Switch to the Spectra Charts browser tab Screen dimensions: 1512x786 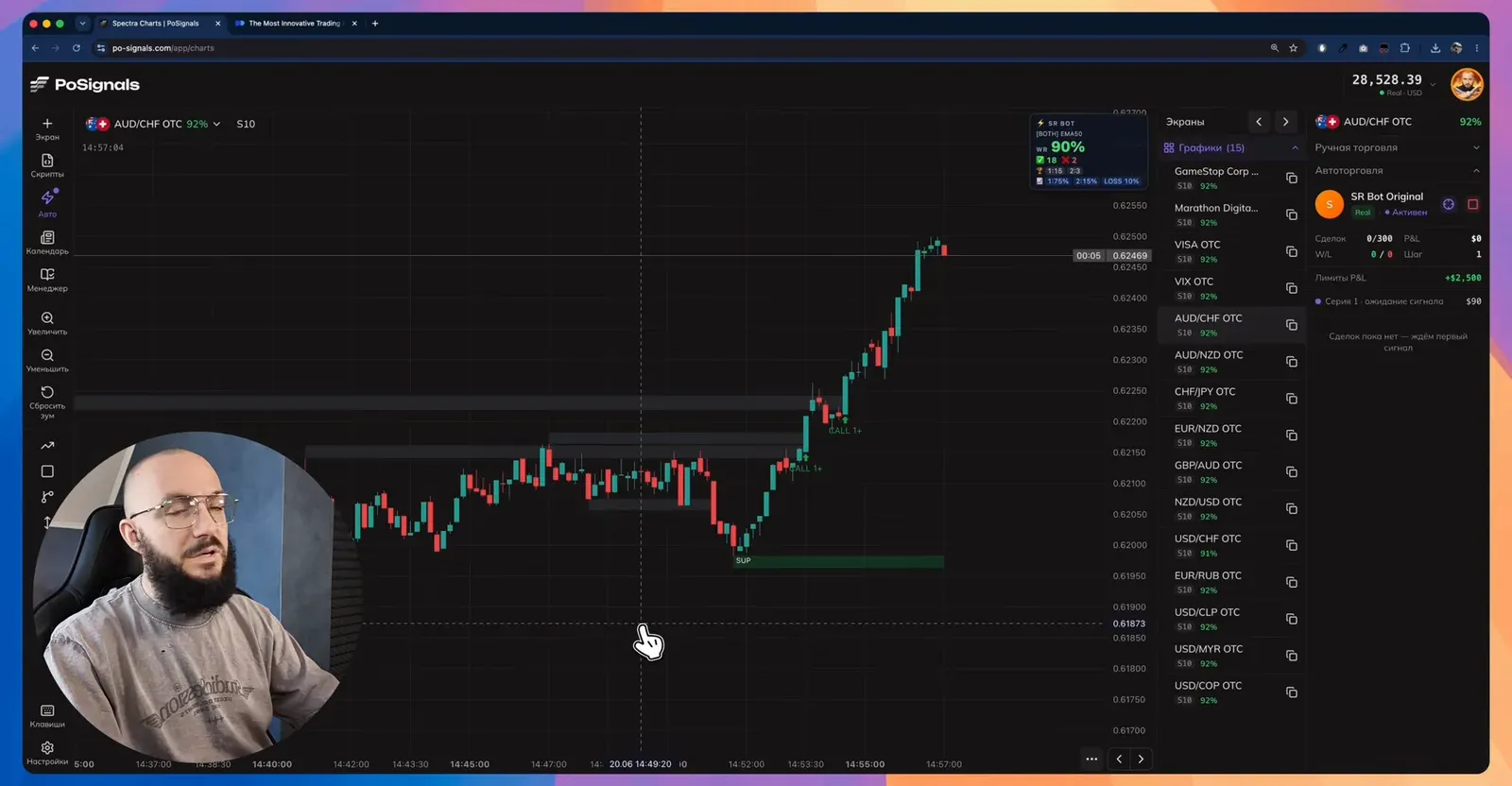pyautogui.click(x=159, y=24)
